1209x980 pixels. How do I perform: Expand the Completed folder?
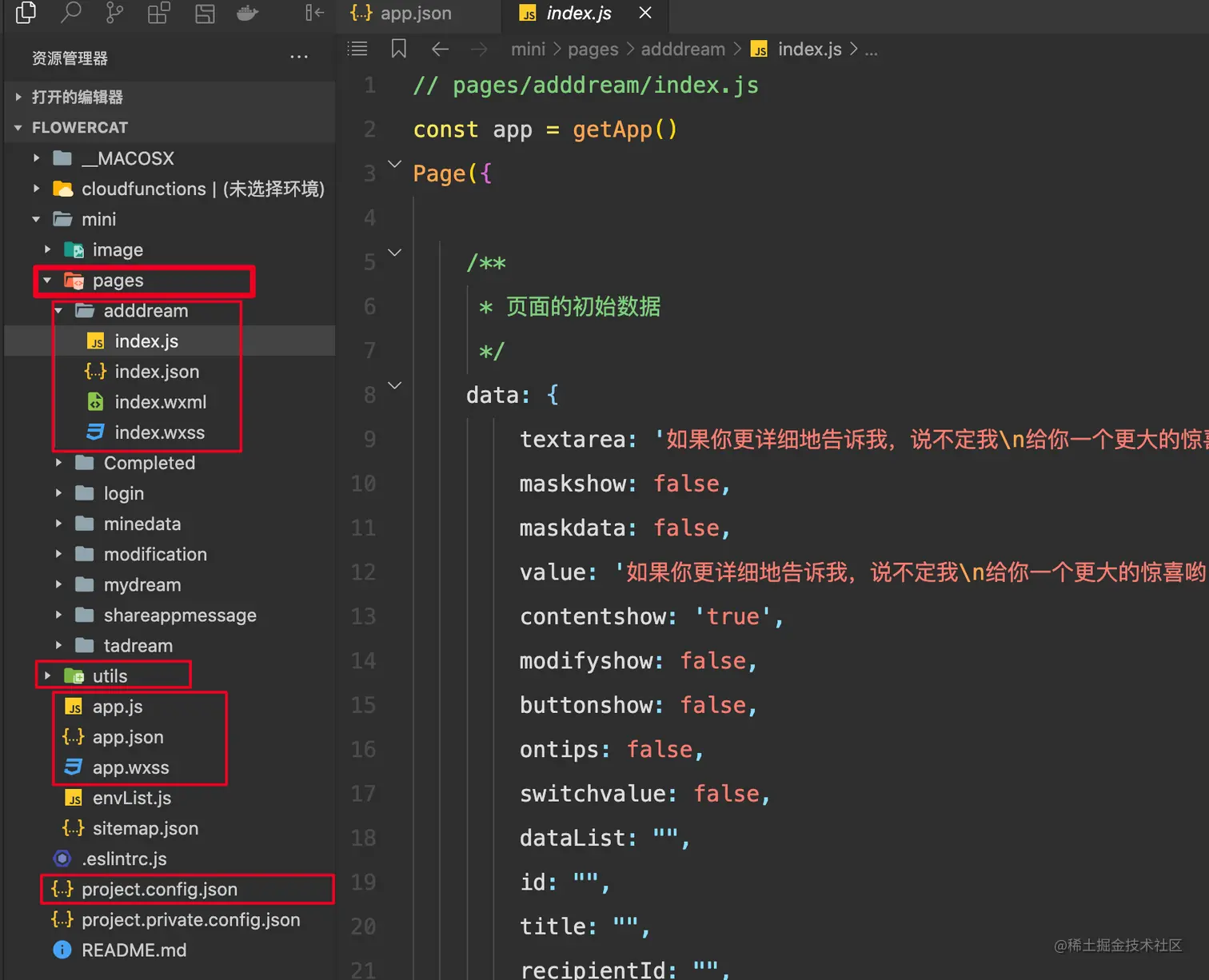[x=170, y=463]
